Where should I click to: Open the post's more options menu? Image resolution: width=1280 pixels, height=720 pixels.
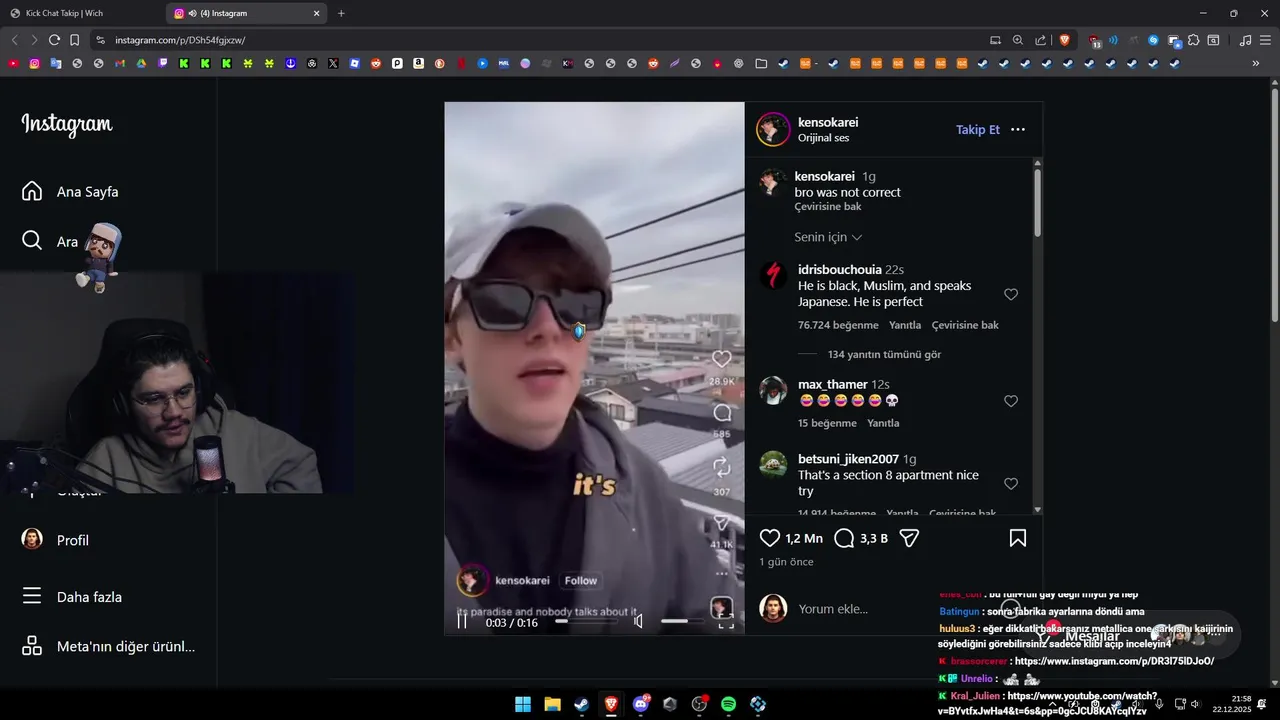(1018, 130)
